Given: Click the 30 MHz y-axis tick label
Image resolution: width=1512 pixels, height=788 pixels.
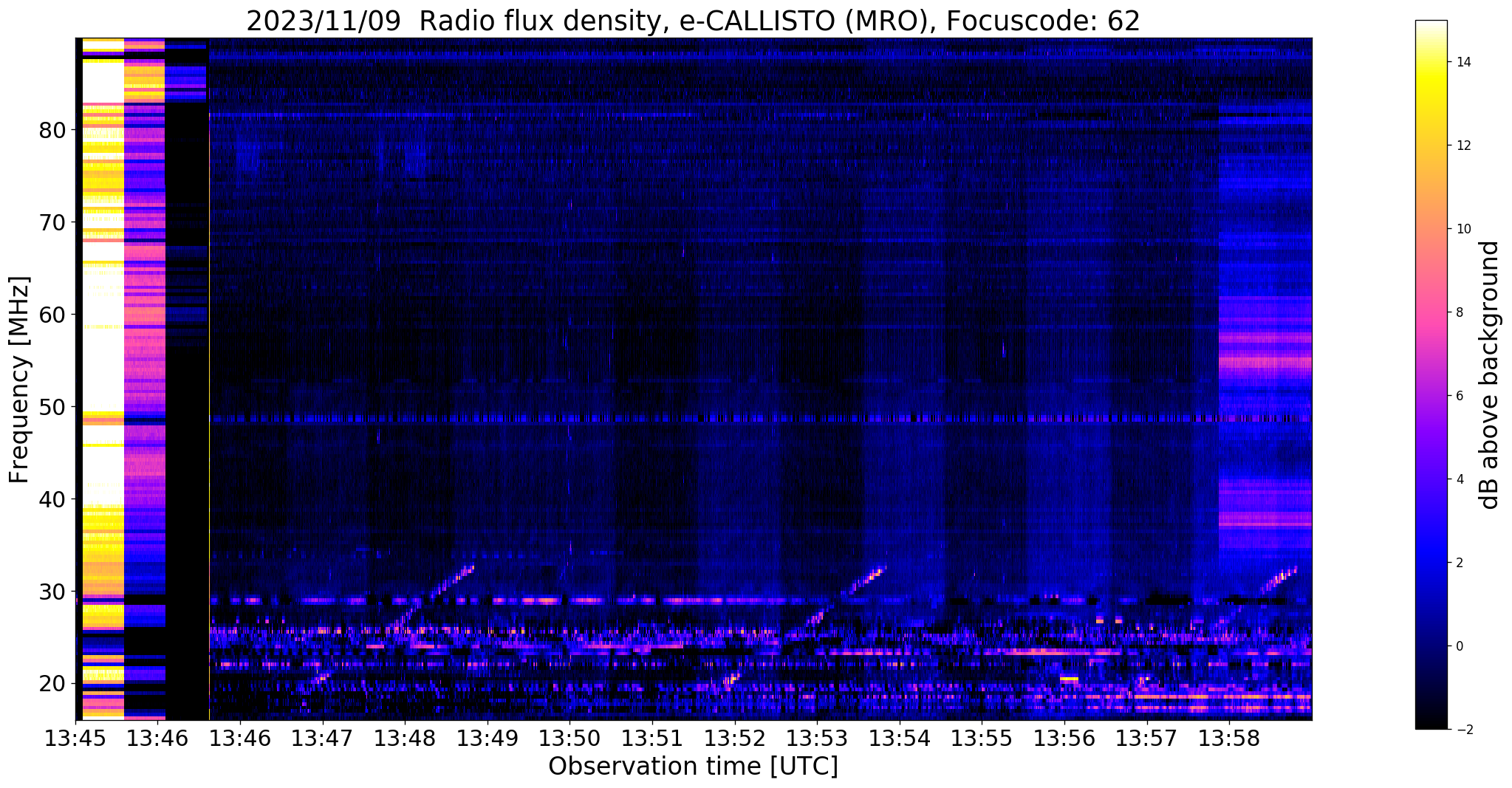Looking at the screenshot, I should pos(52,592).
